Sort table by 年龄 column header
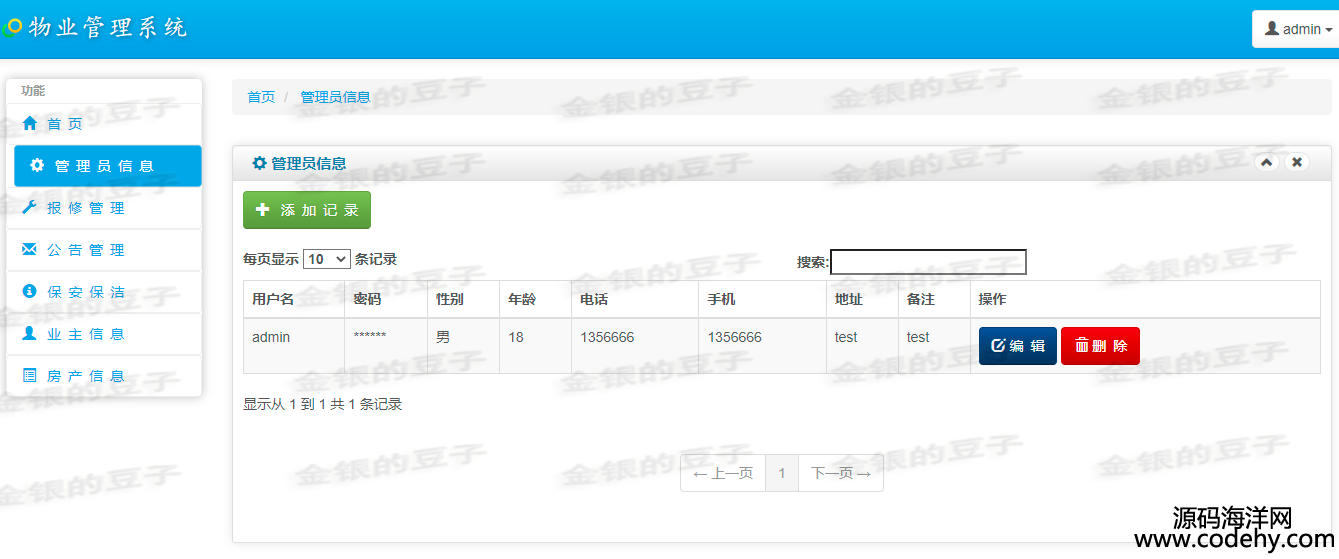This screenshot has width=1339, height=559. pos(535,299)
